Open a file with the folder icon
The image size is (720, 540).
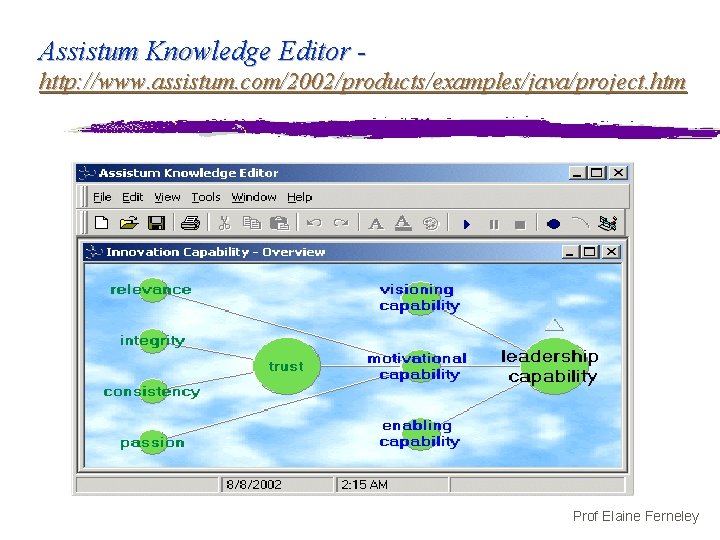(x=129, y=223)
